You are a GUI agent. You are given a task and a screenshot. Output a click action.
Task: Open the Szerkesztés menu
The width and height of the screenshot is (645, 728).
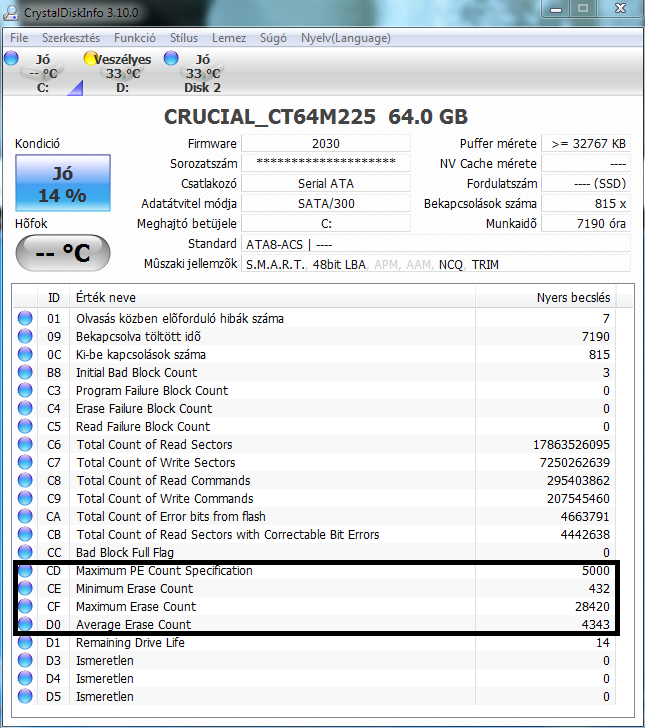coord(71,38)
